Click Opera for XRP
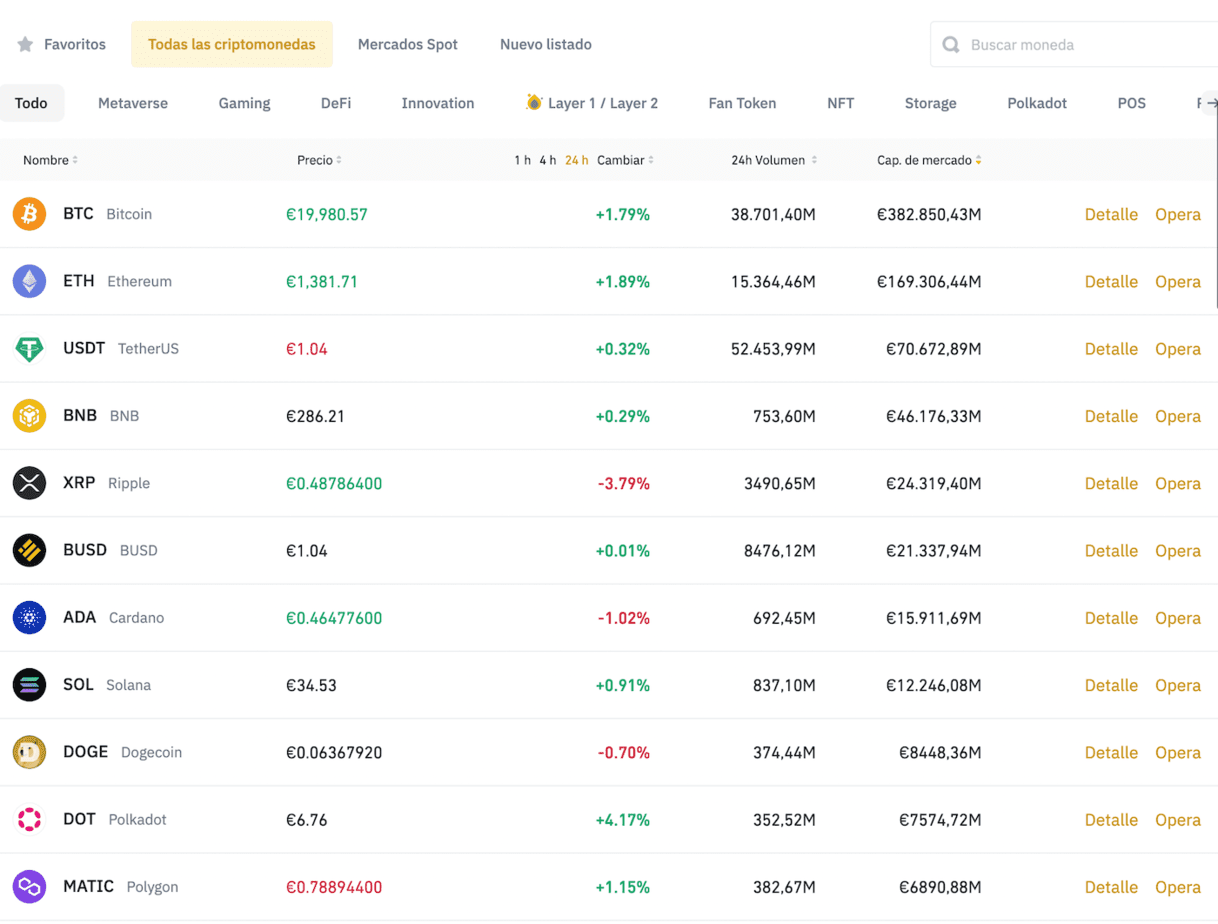The width and height of the screenshot is (1218, 924). pos(1178,483)
